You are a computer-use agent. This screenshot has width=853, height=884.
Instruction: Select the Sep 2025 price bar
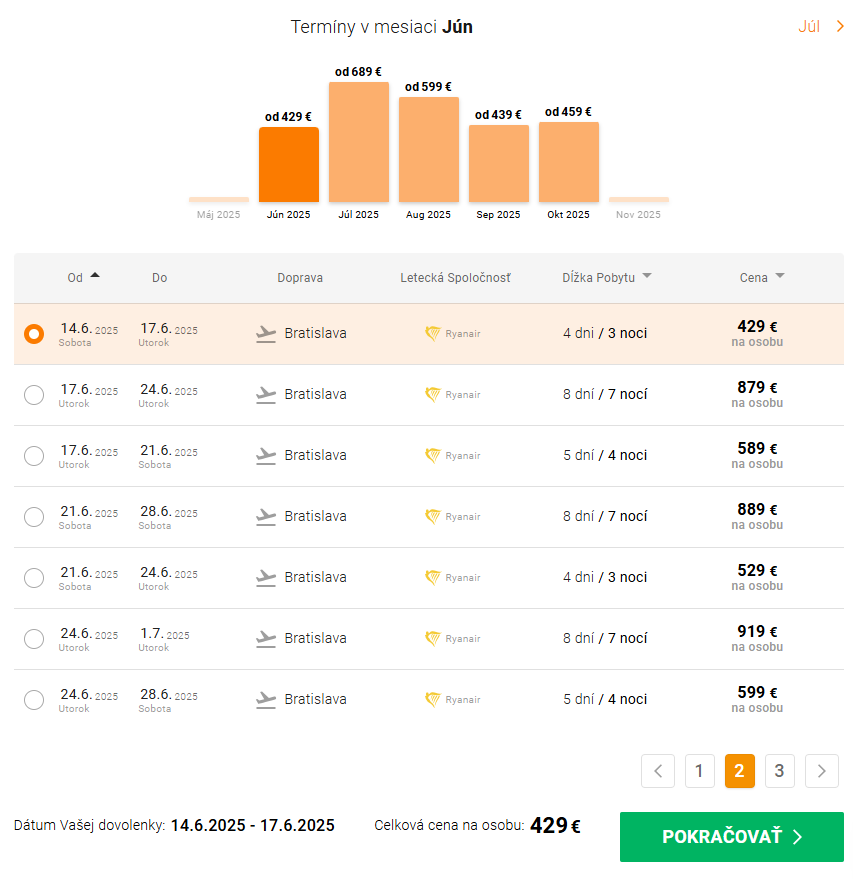pyautogui.click(x=499, y=164)
